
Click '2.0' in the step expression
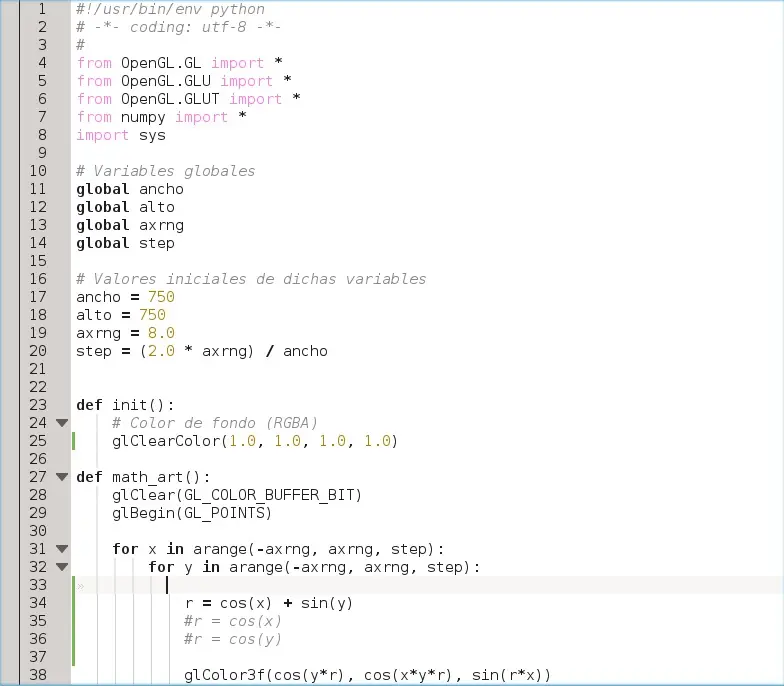(x=161, y=351)
